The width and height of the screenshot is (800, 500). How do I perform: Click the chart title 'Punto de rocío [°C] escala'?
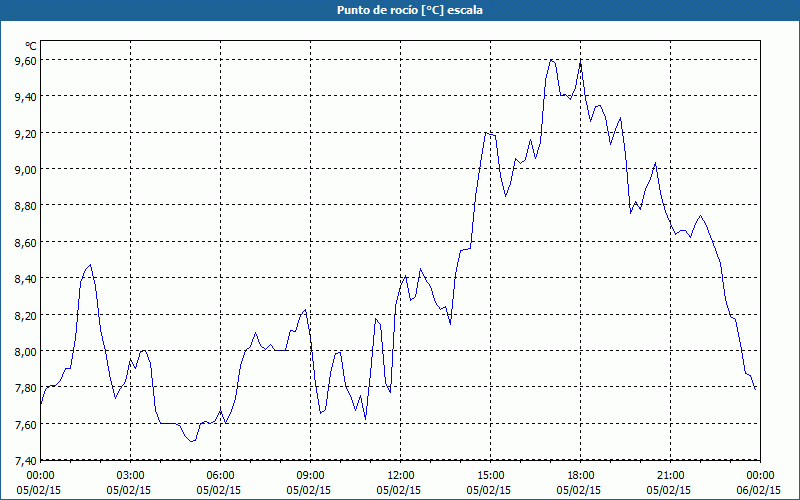[x=410, y=10]
